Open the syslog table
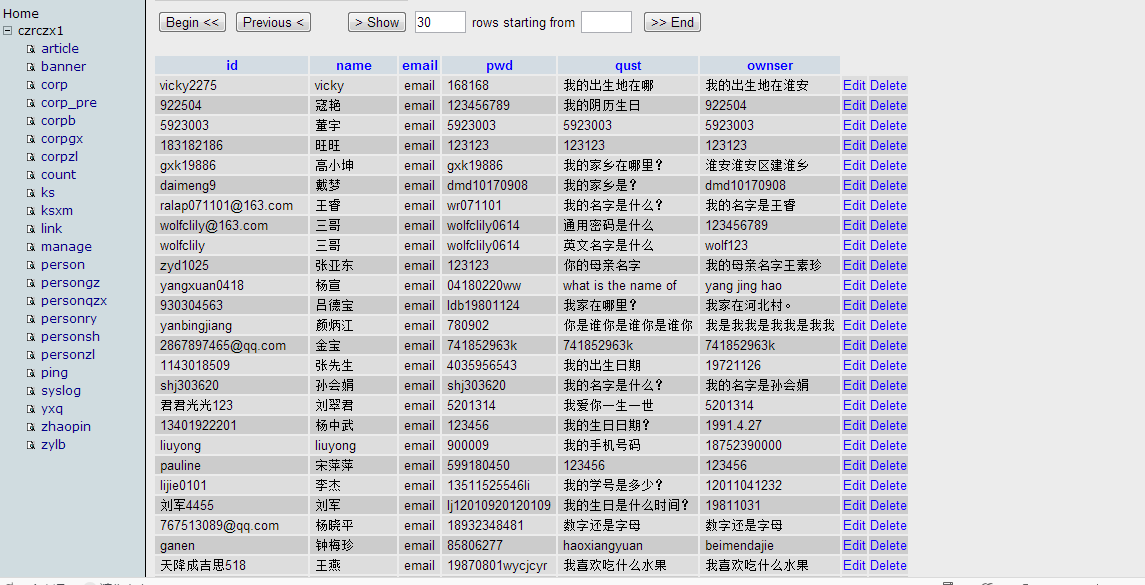Viewport: 1145px width, 585px height. [x=61, y=391]
